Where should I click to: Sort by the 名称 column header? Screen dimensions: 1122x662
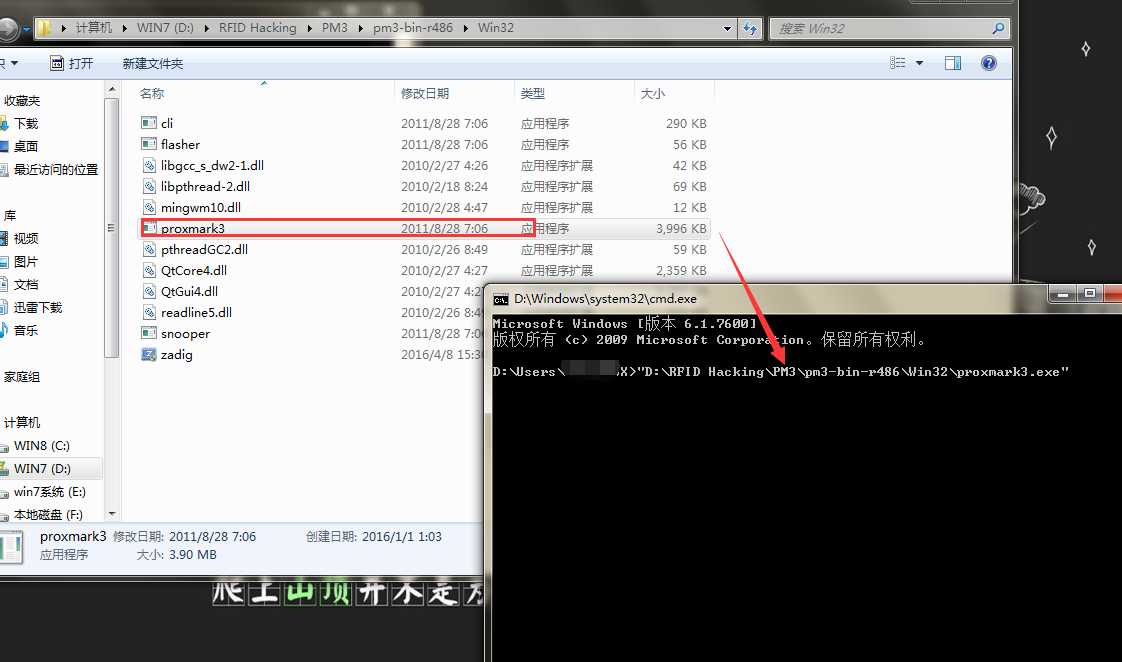tap(152, 93)
